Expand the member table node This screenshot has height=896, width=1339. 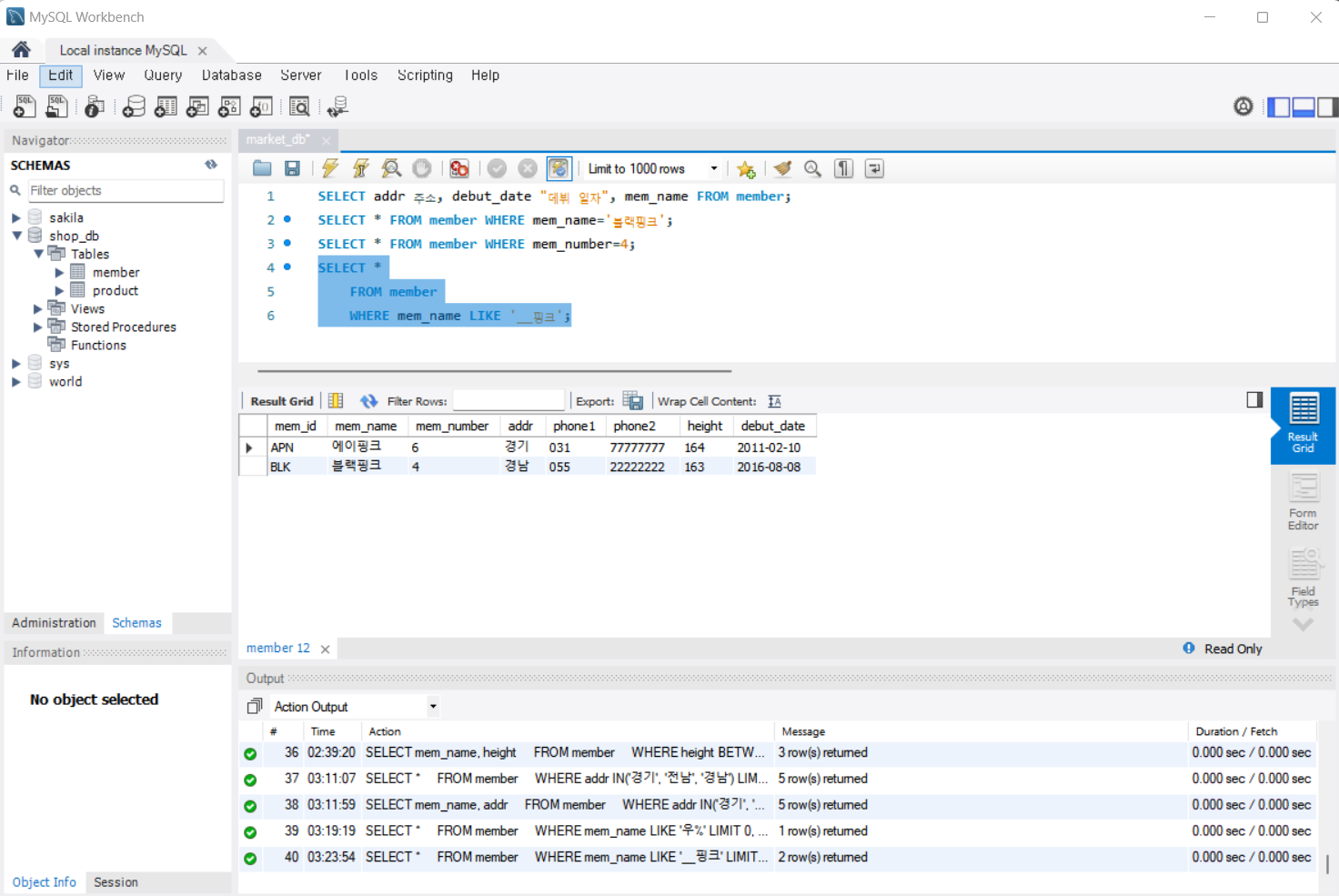(x=59, y=273)
